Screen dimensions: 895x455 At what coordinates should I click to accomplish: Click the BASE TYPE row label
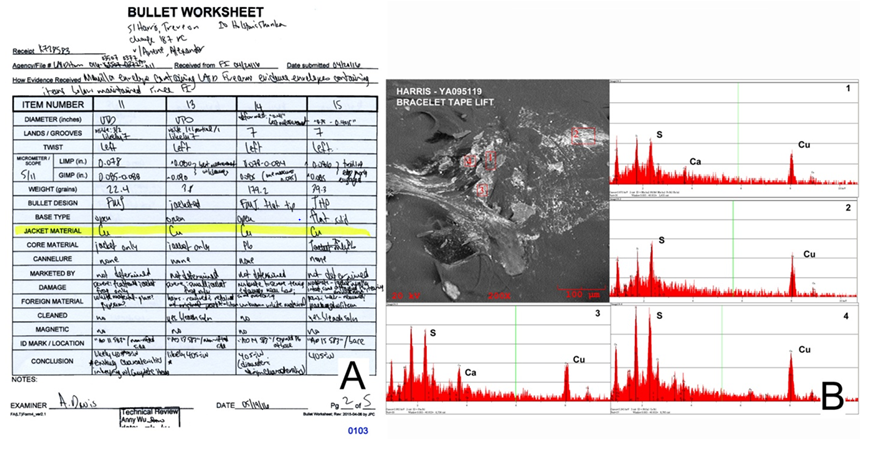click(x=53, y=217)
